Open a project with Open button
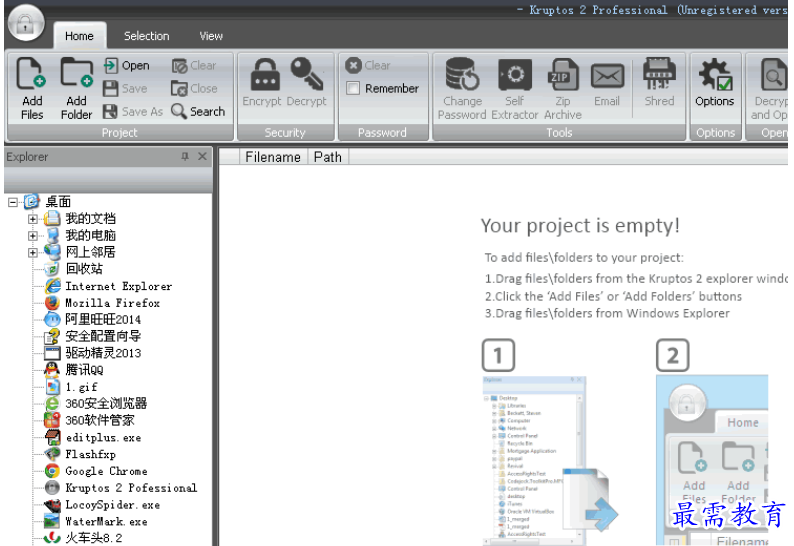794x546 pixels. point(126,66)
